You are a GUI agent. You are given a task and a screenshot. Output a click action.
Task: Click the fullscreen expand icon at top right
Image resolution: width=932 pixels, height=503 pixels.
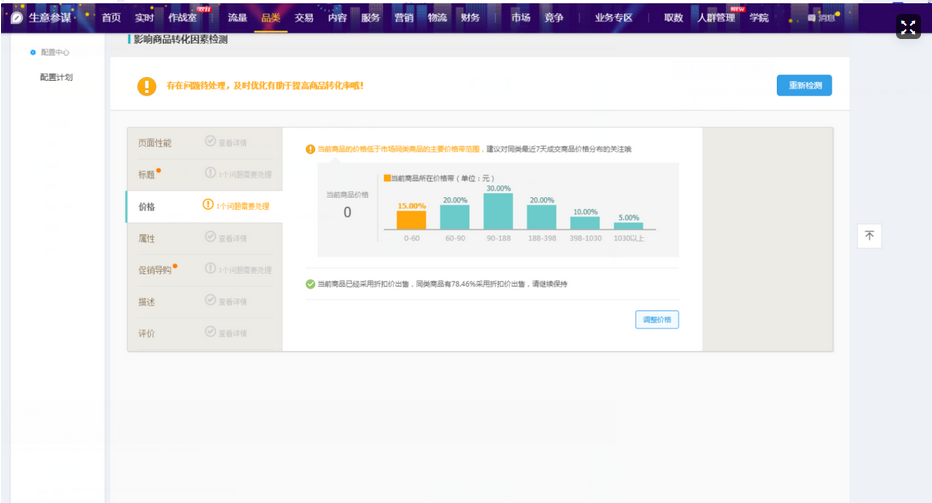pyautogui.click(x=908, y=27)
